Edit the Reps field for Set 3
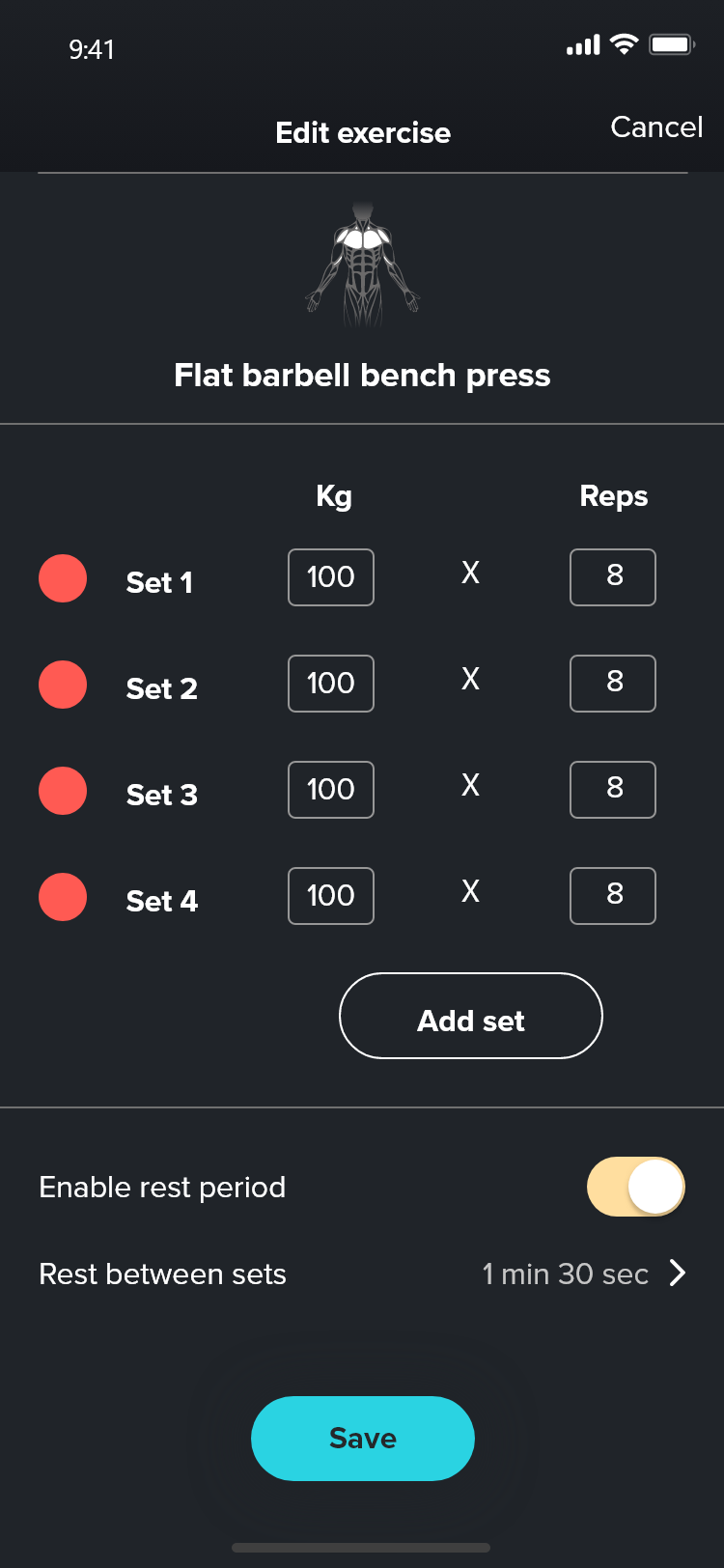 (x=613, y=790)
